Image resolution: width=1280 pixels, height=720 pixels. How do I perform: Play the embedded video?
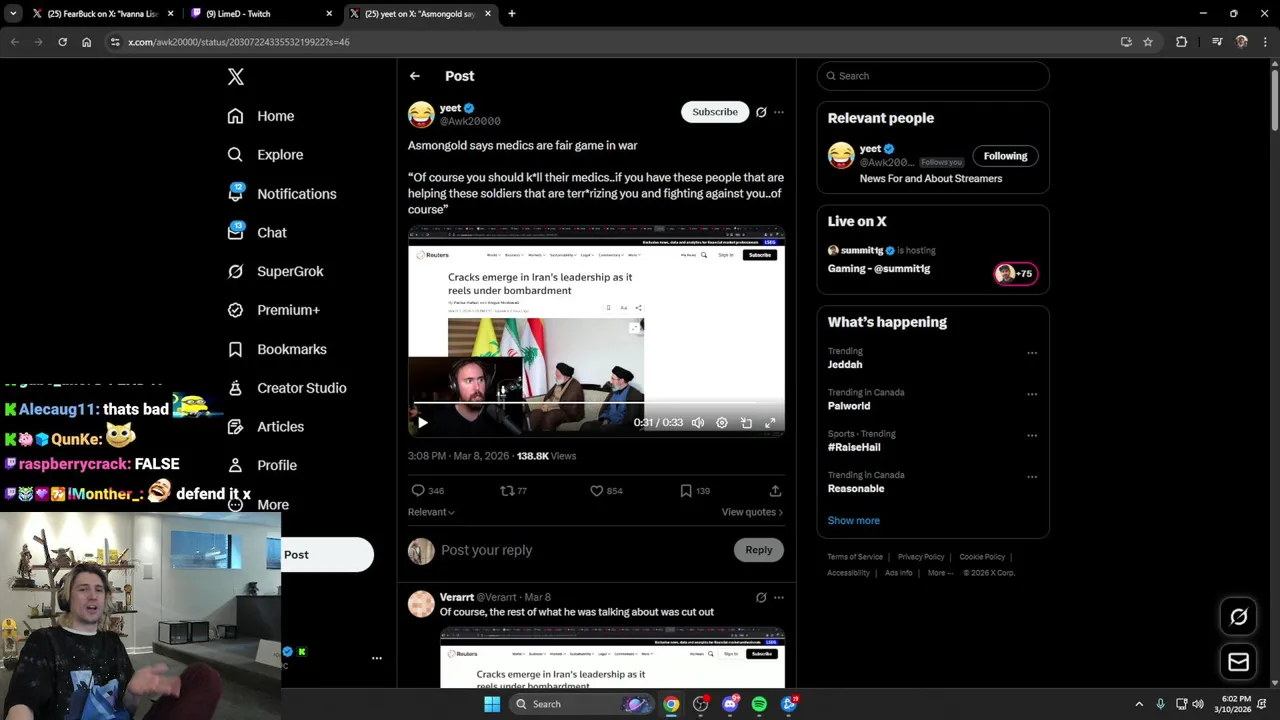click(422, 423)
